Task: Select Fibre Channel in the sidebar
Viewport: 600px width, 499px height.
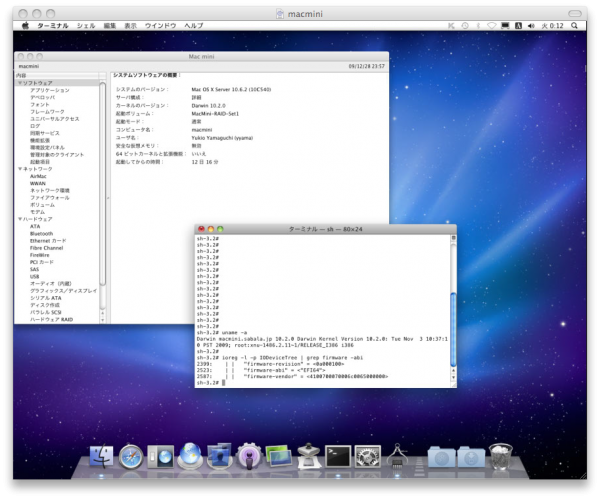Action: tap(47, 248)
